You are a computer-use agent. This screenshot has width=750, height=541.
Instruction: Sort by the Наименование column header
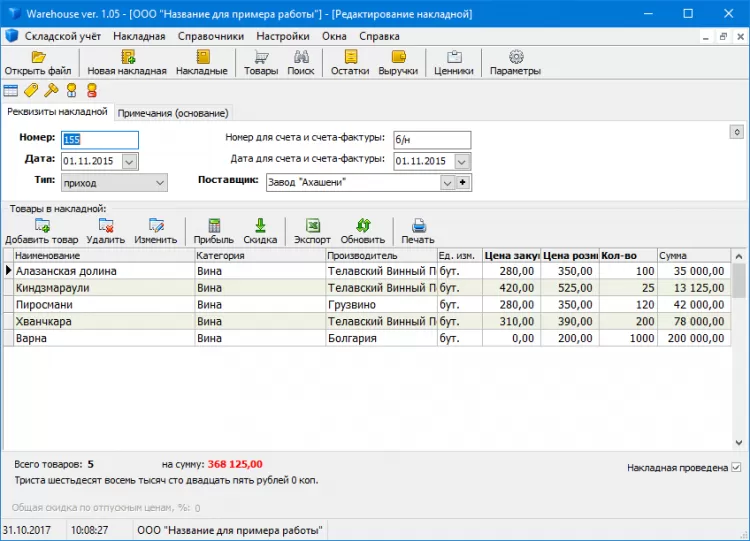(x=98, y=256)
